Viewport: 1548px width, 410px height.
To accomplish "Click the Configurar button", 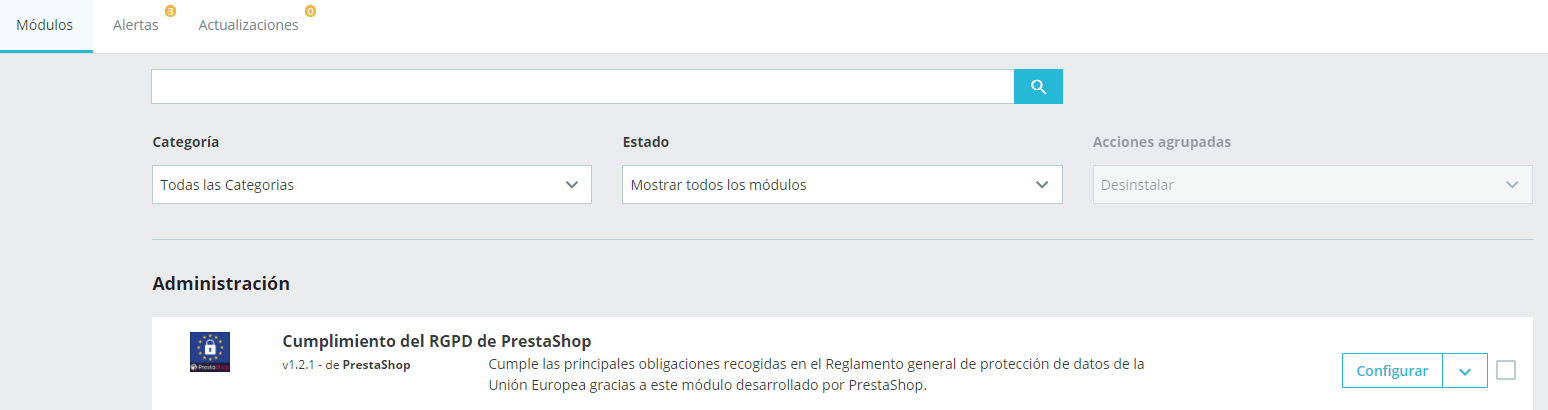I will tap(1392, 371).
